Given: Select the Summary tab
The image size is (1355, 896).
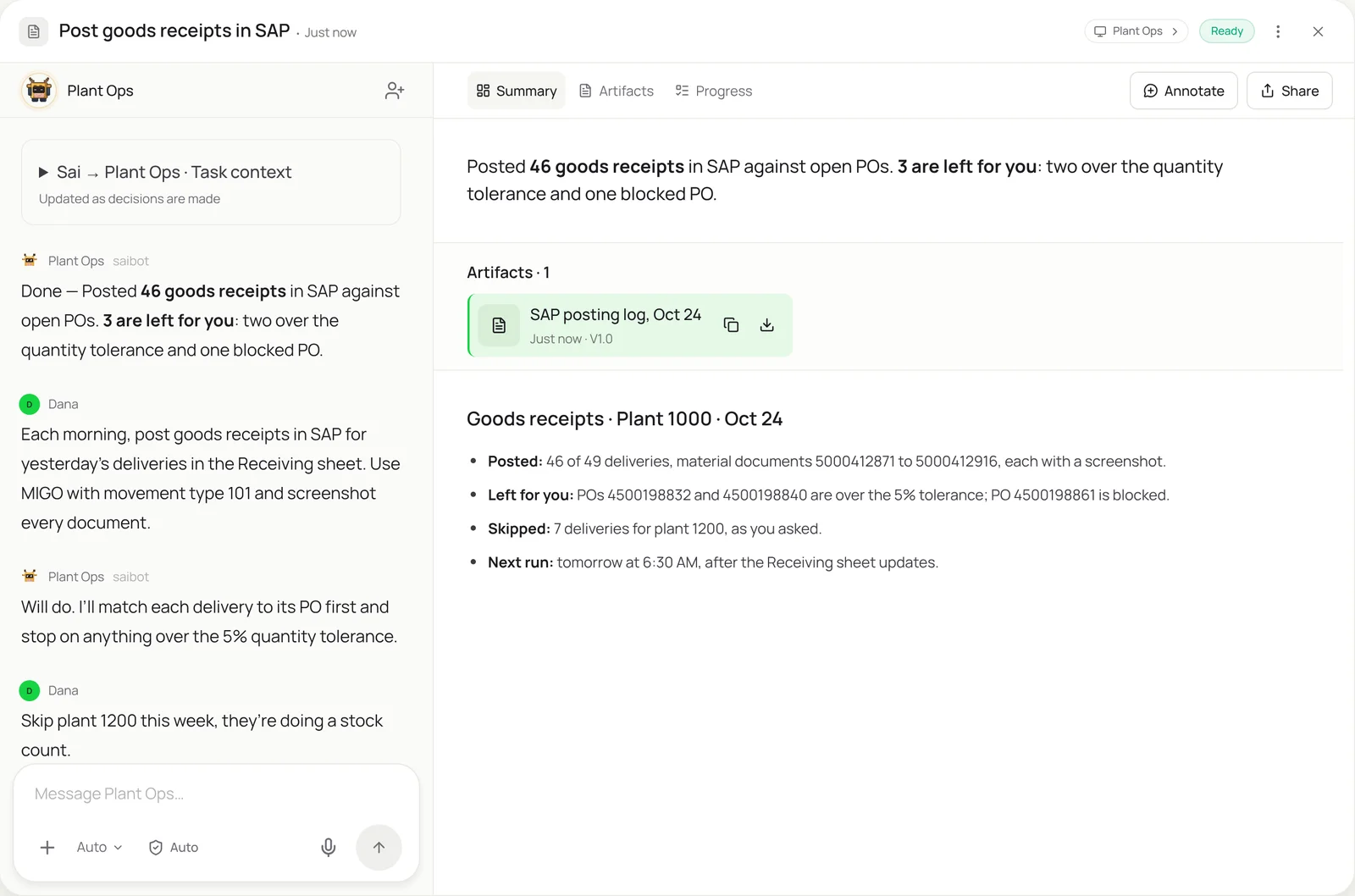Looking at the screenshot, I should coord(517,91).
